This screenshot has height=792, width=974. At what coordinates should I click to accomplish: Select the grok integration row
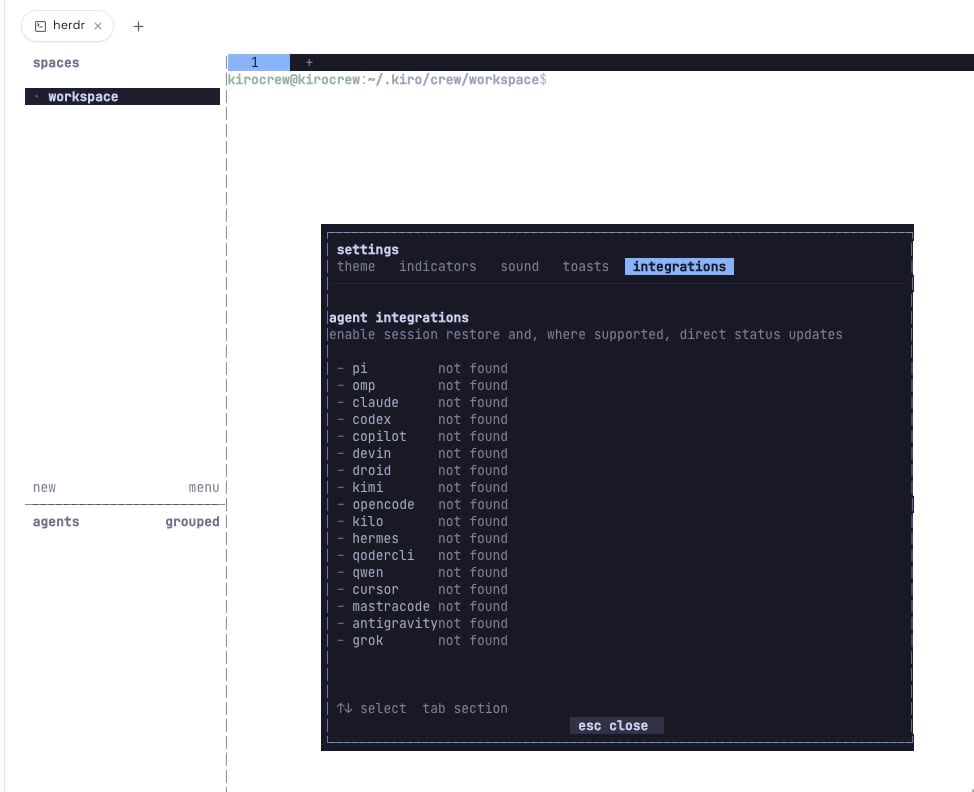(x=422, y=640)
